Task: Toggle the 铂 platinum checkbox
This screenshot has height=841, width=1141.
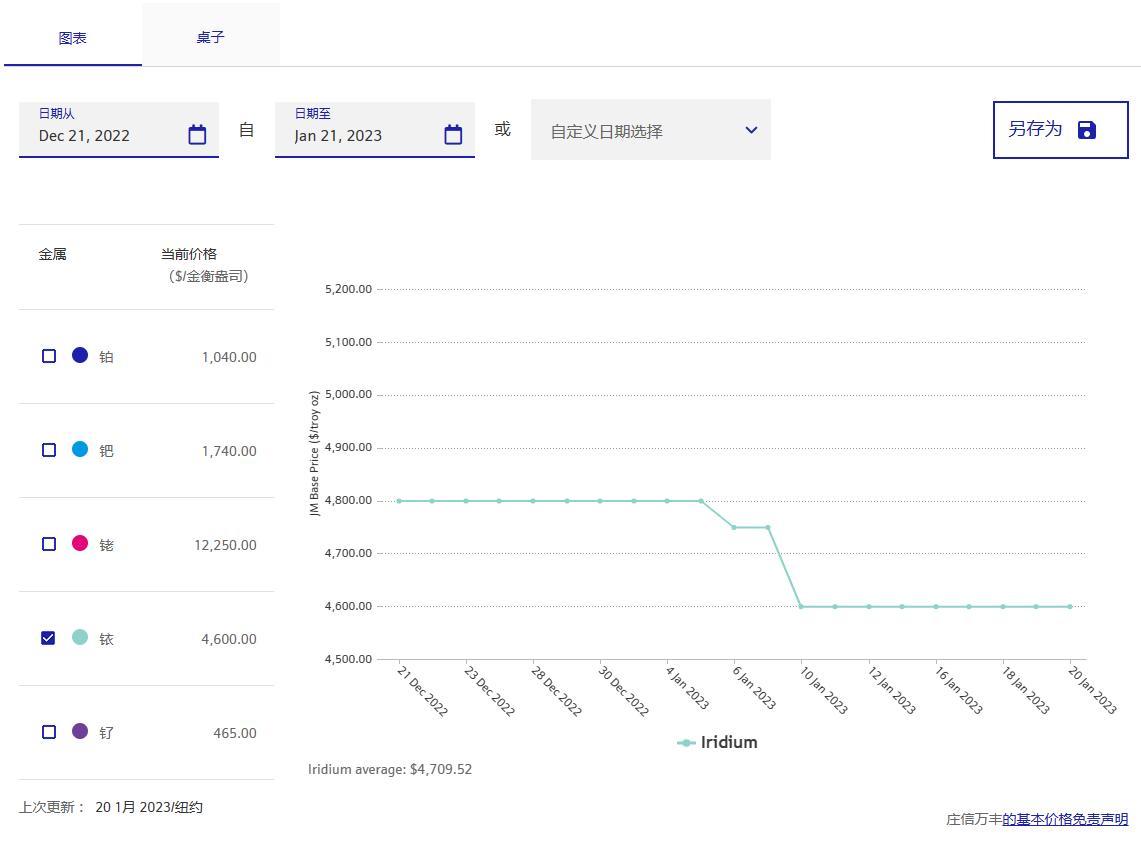Action: (49, 356)
